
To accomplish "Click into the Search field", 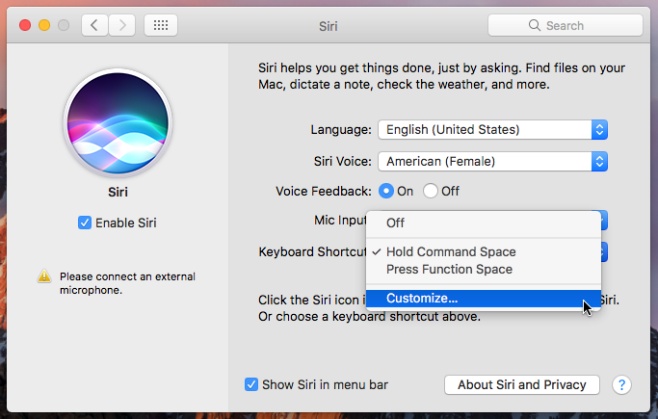I will (x=565, y=26).
